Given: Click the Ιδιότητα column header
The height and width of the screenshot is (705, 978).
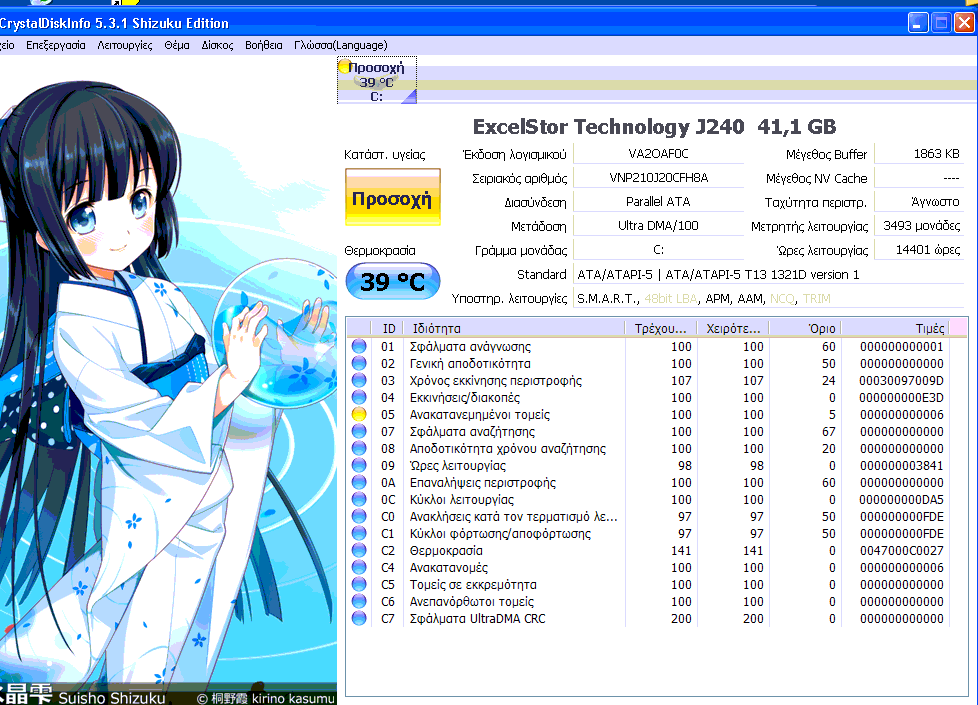Looking at the screenshot, I should [x=514, y=328].
